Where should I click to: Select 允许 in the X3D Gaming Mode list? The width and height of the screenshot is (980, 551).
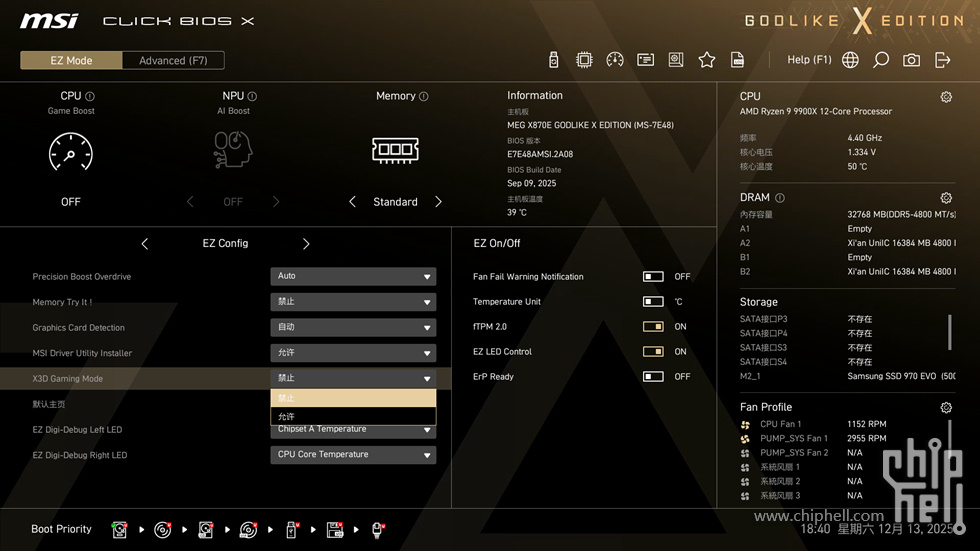pyautogui.click(x=353, y=416)
